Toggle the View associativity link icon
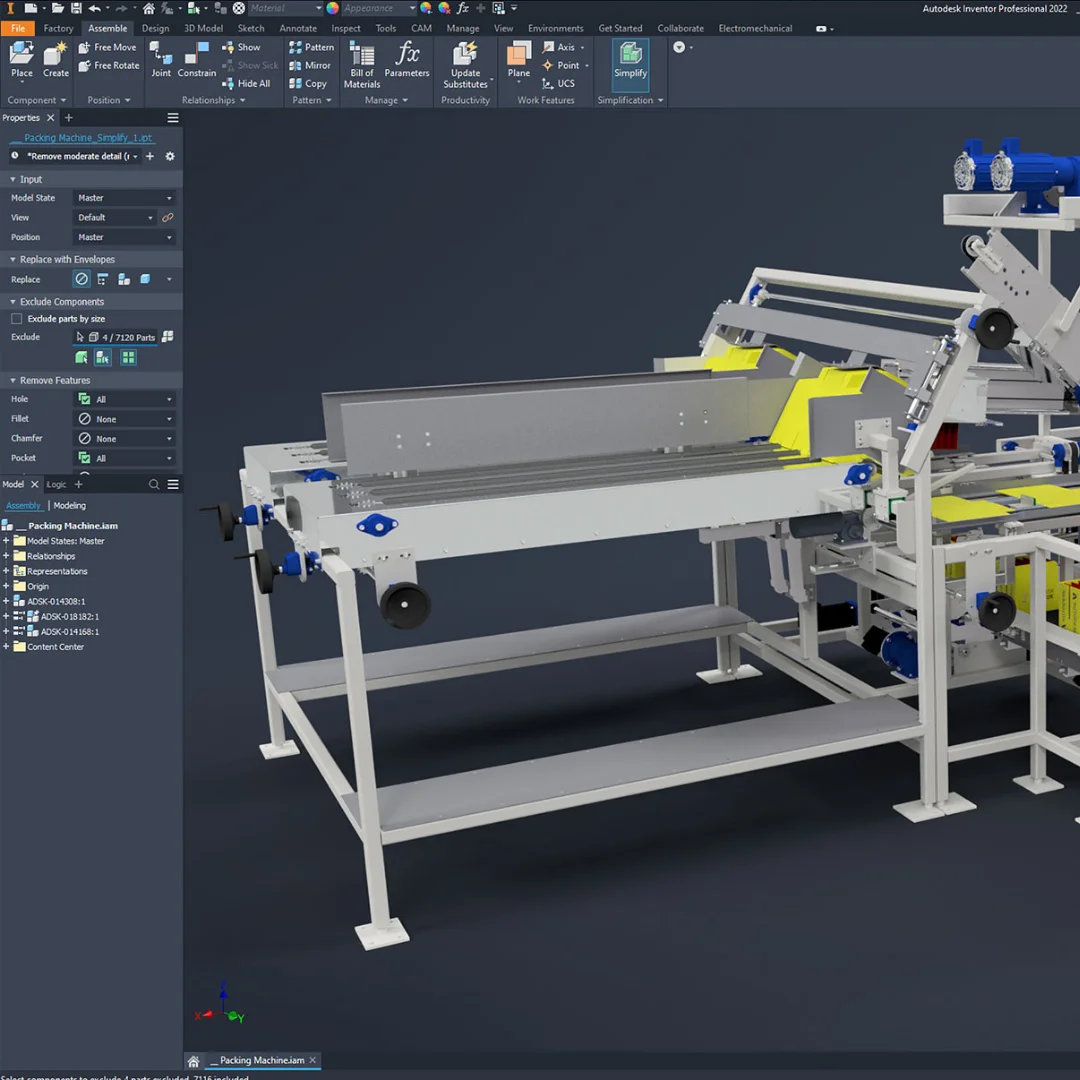Screen dimensions: 1080x1080 pyautogui.click(x=168, y=217)
